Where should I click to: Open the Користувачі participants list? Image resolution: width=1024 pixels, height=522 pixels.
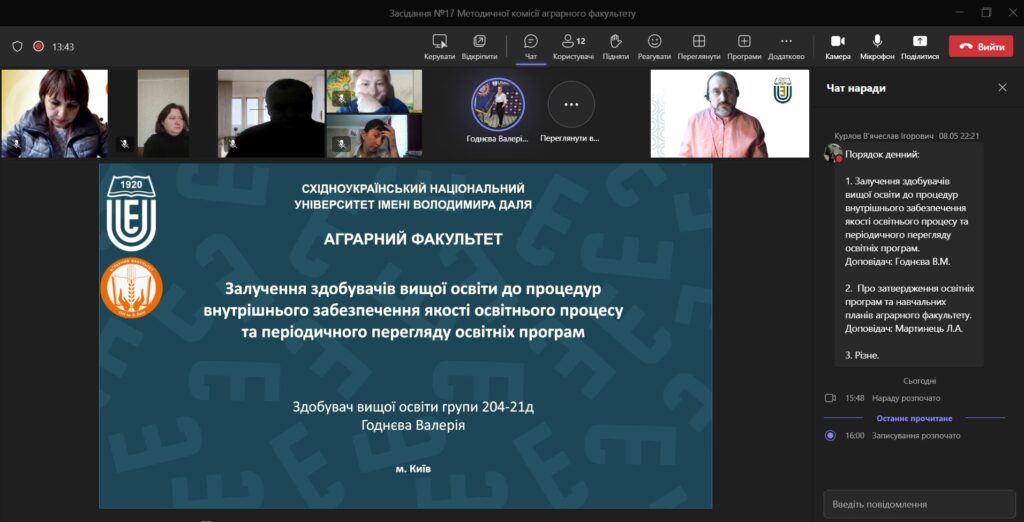(573, 41)
